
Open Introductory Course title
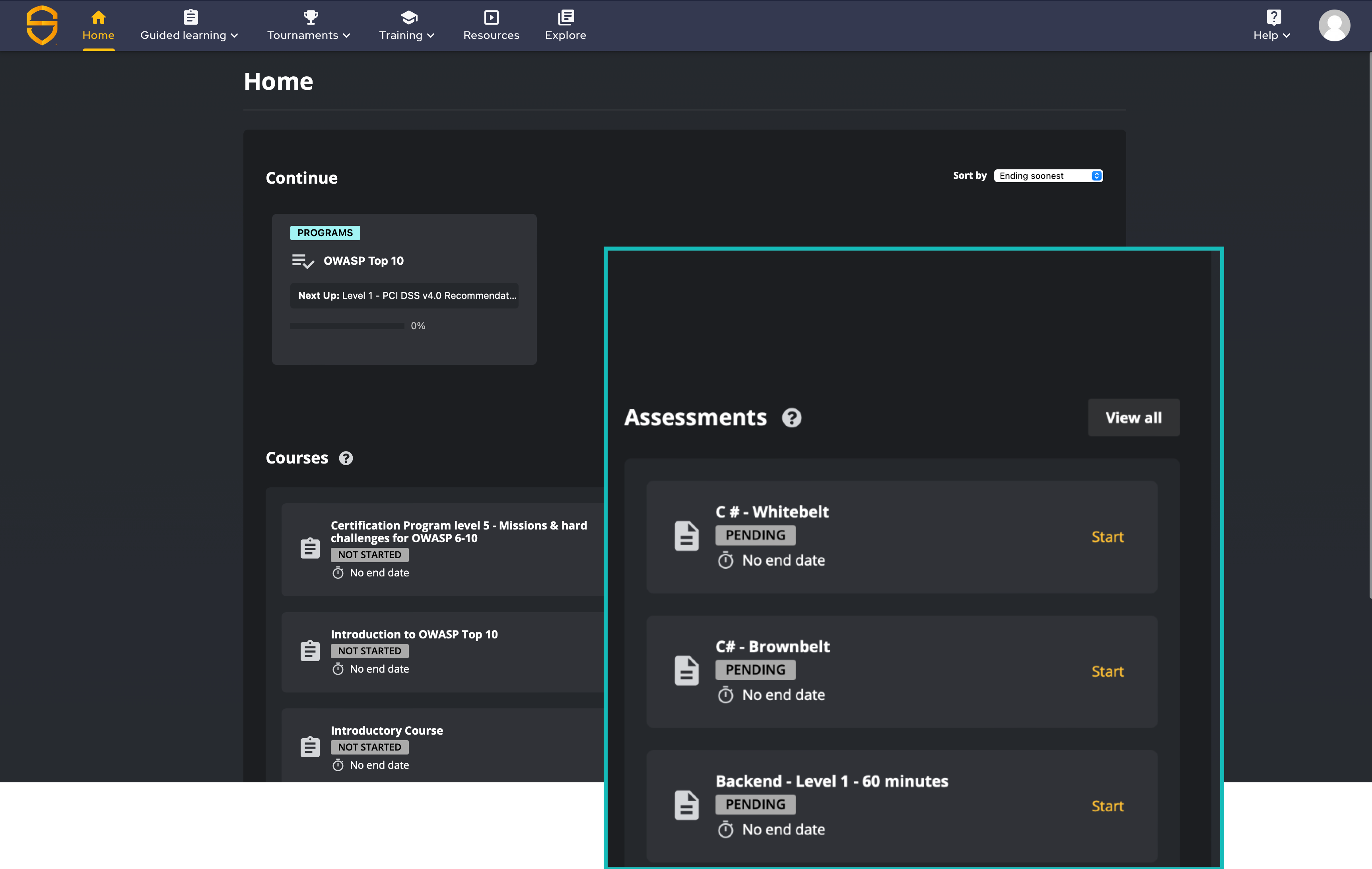pyautogui.click(x=387, y=730)
